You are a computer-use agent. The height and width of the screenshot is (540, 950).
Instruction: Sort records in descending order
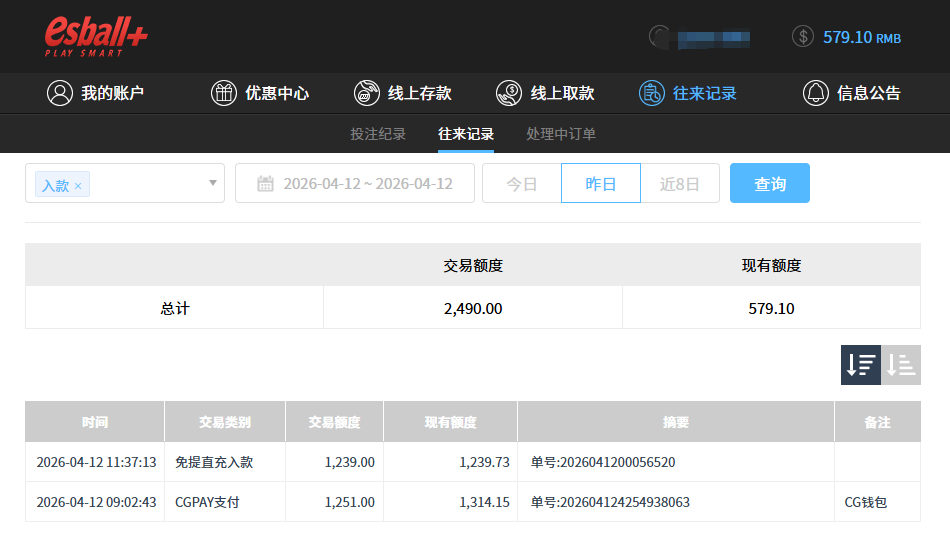coord(860,365)
